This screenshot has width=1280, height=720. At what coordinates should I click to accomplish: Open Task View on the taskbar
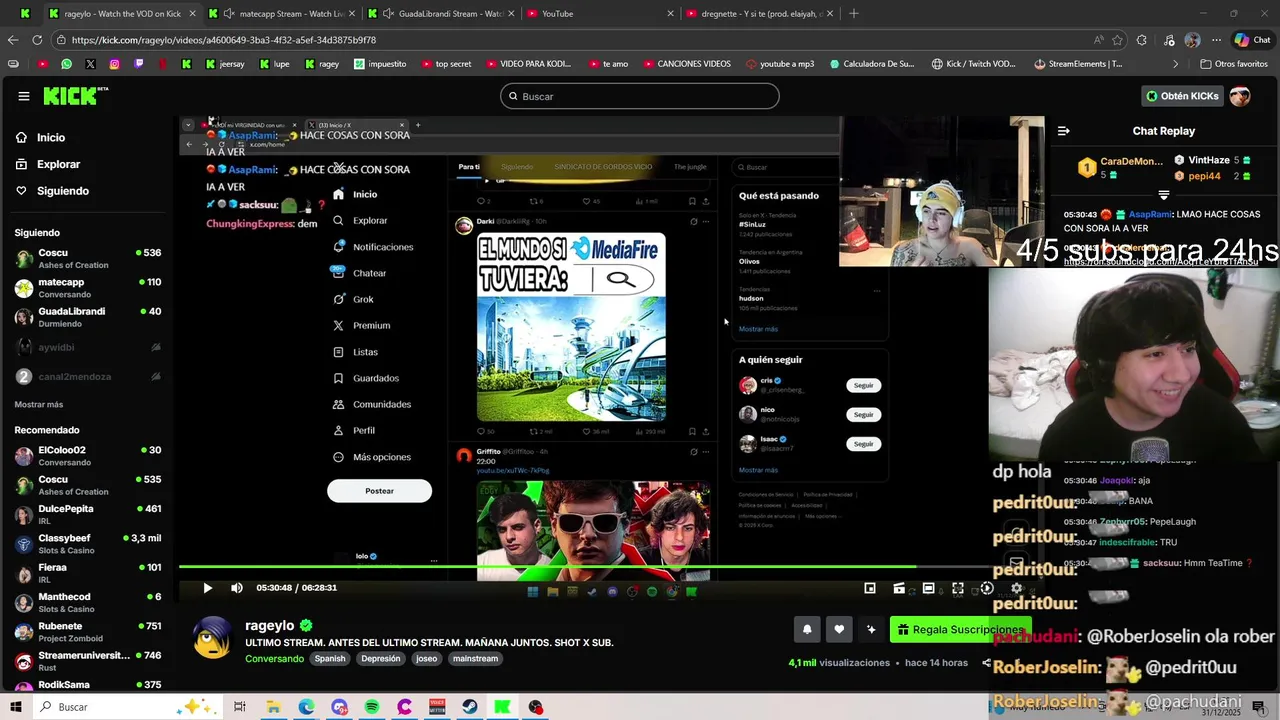click(240, 707)
